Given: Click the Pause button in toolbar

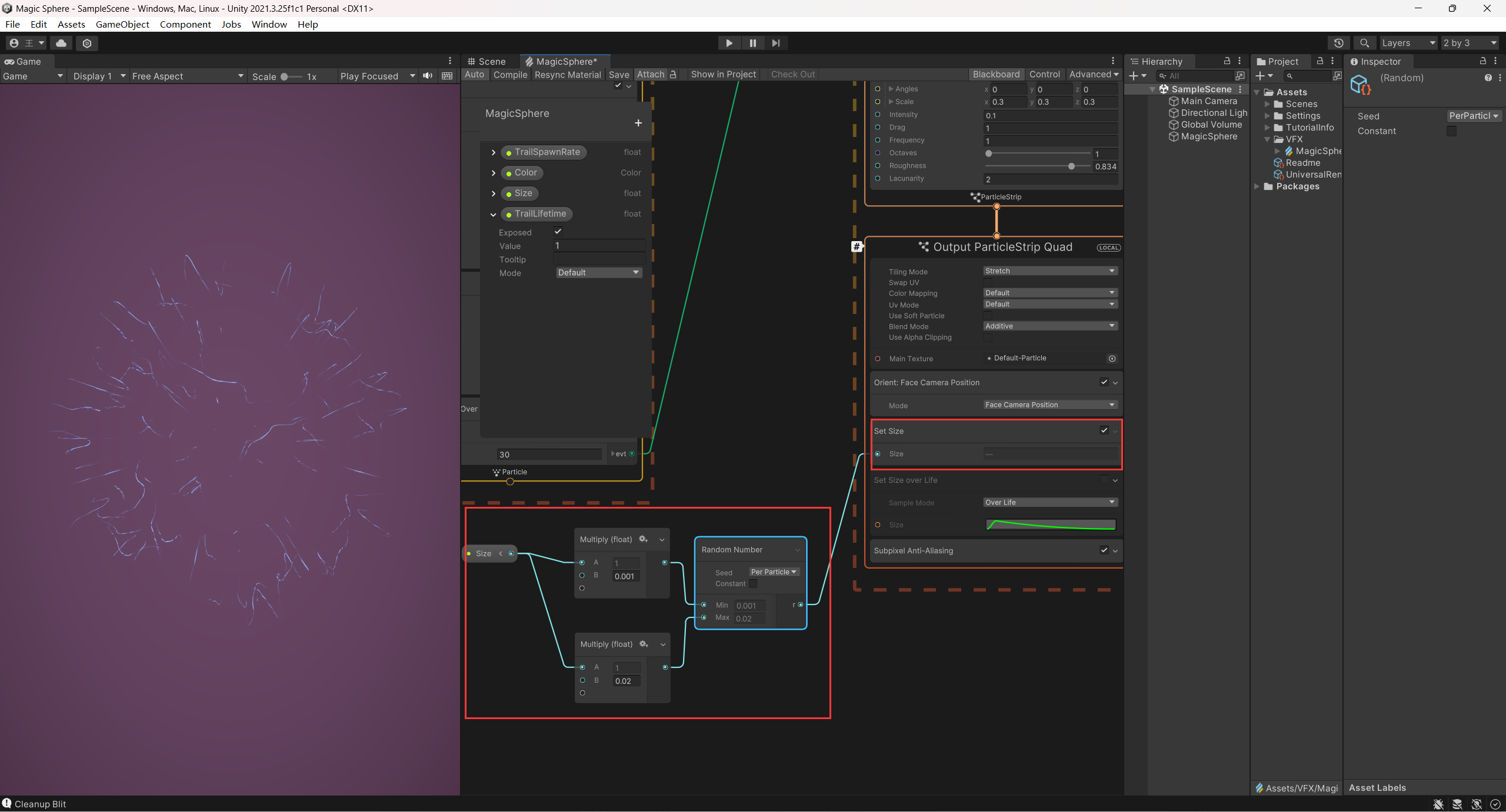Looking at the screenshot, I should [x=752, y=43].
